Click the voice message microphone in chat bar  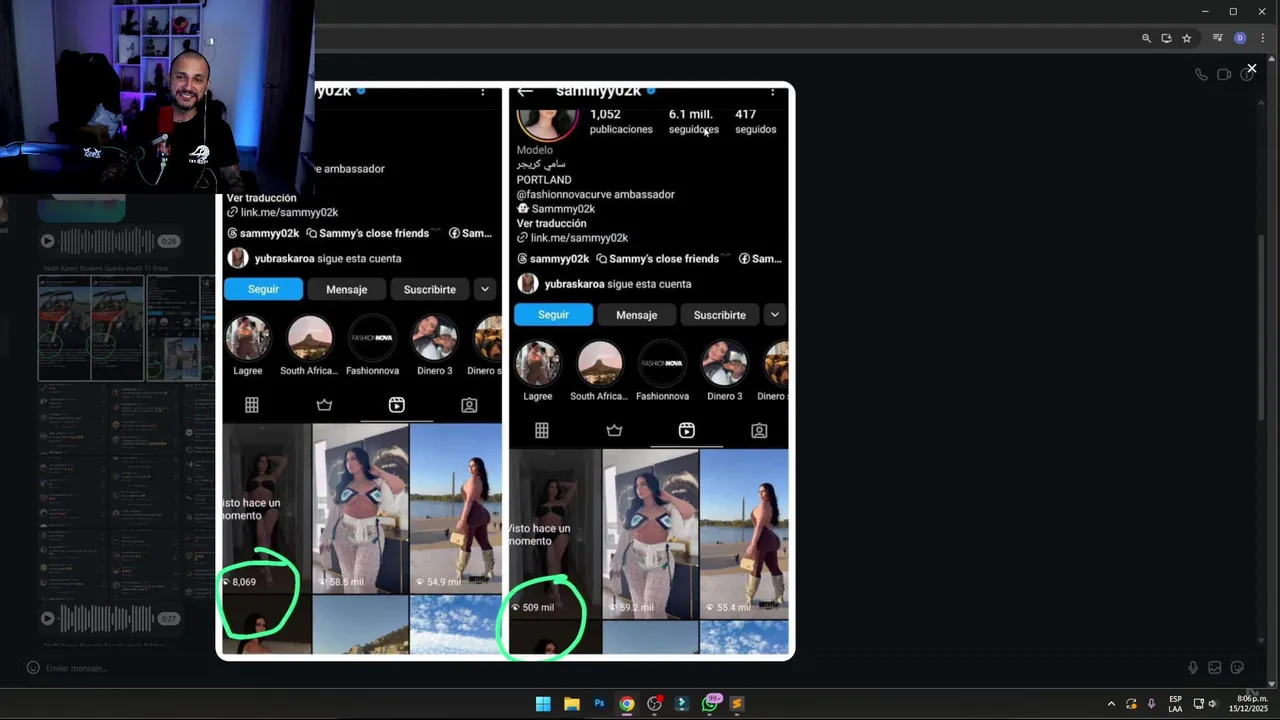click(1193, 668)
